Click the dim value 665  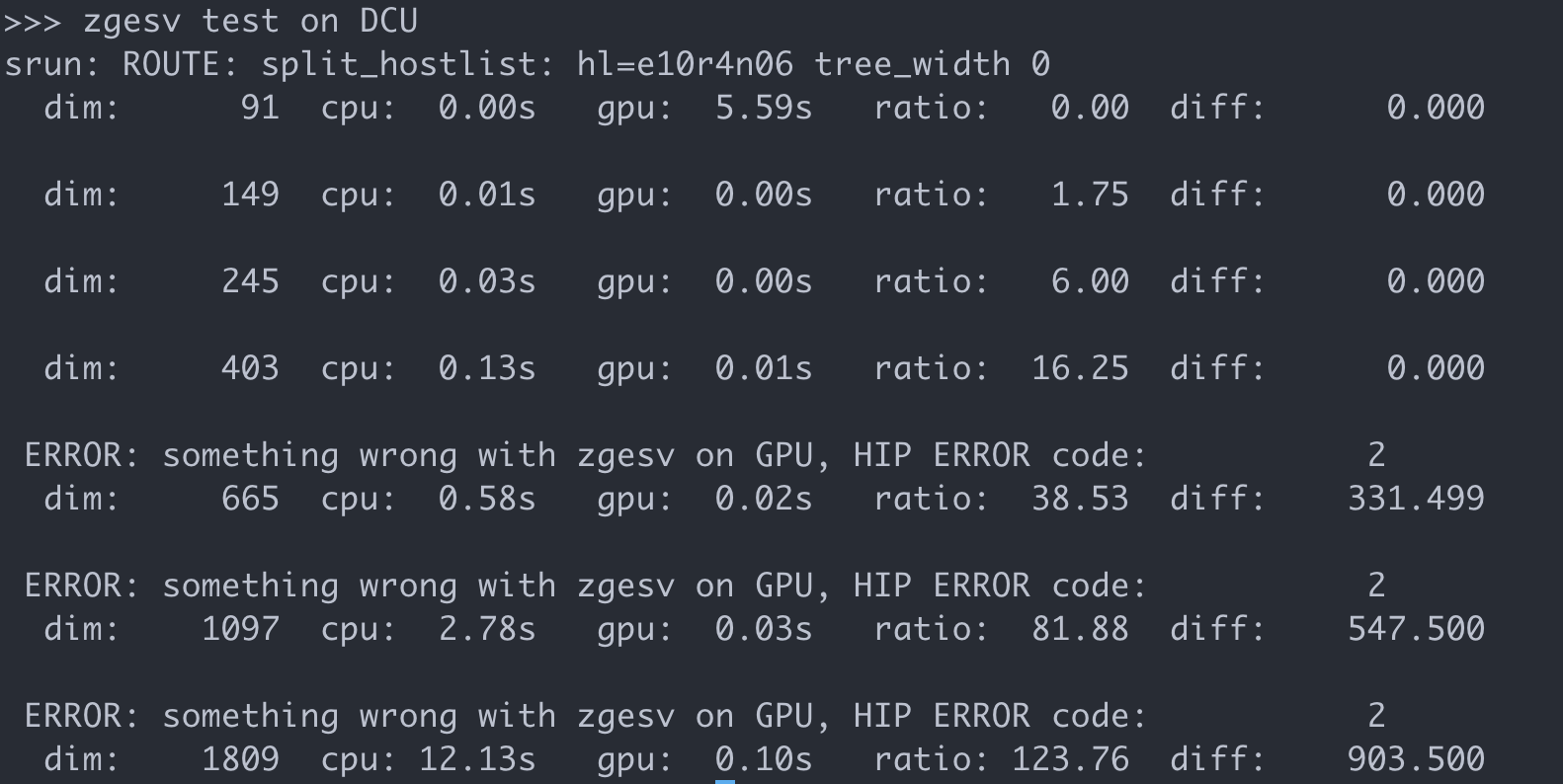click(250, 499)
